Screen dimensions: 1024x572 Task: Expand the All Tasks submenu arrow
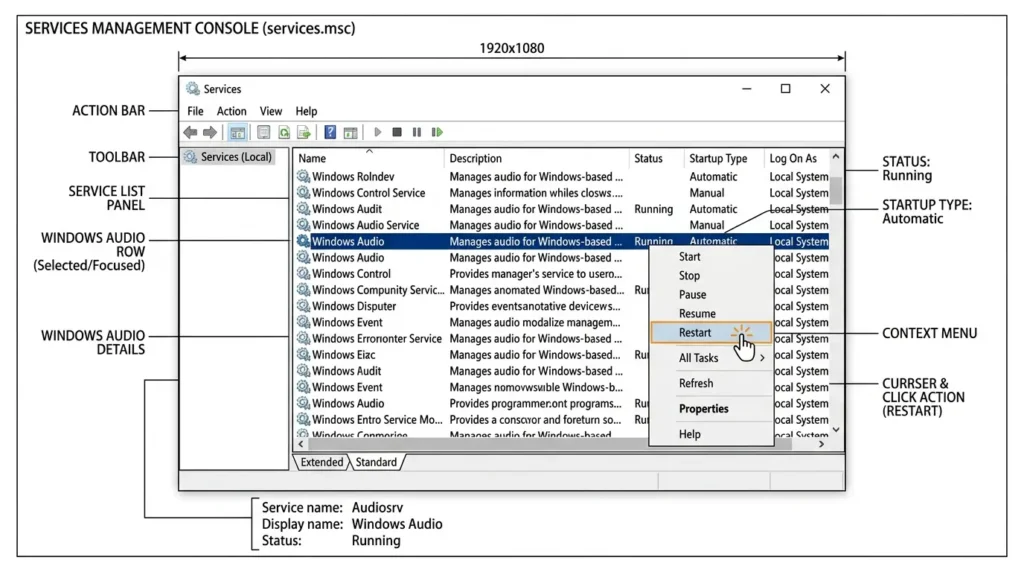pos(762,358)
